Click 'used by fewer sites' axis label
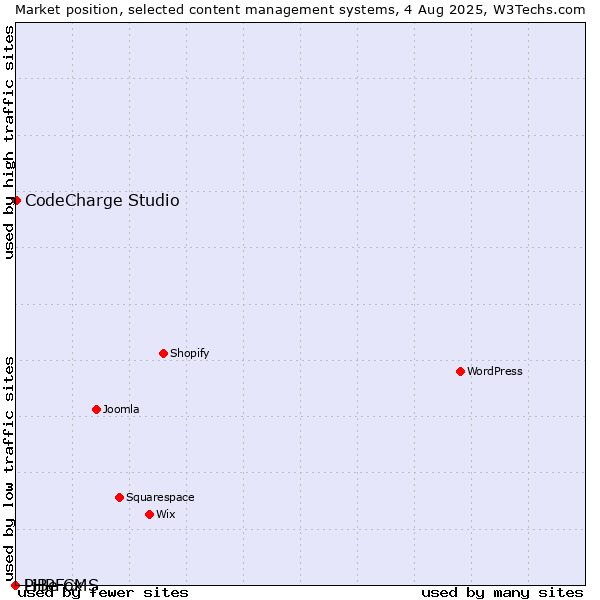 [103, 593]
